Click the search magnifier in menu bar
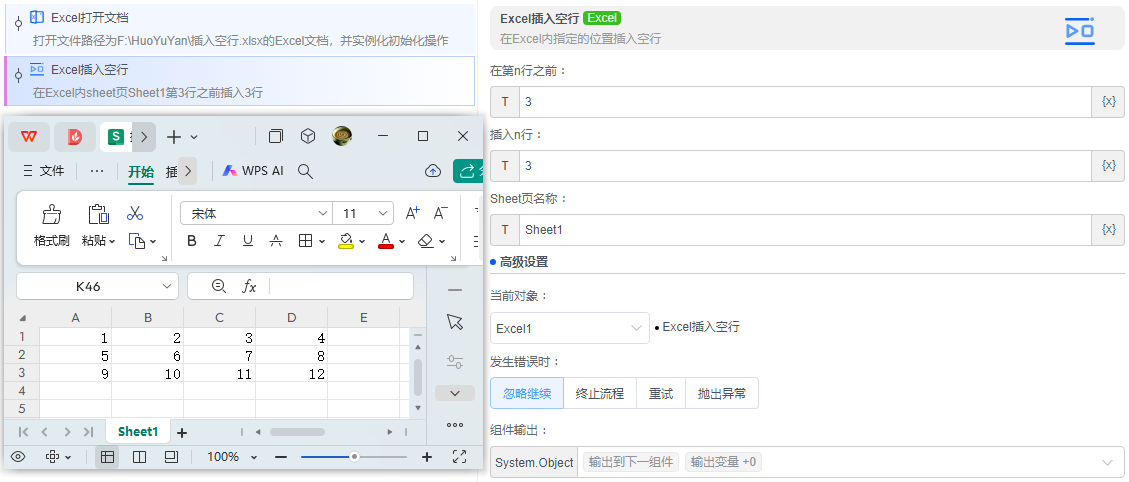Viewport: 1129px width, 482px height. pyautogui.click(x=305, y=171)
